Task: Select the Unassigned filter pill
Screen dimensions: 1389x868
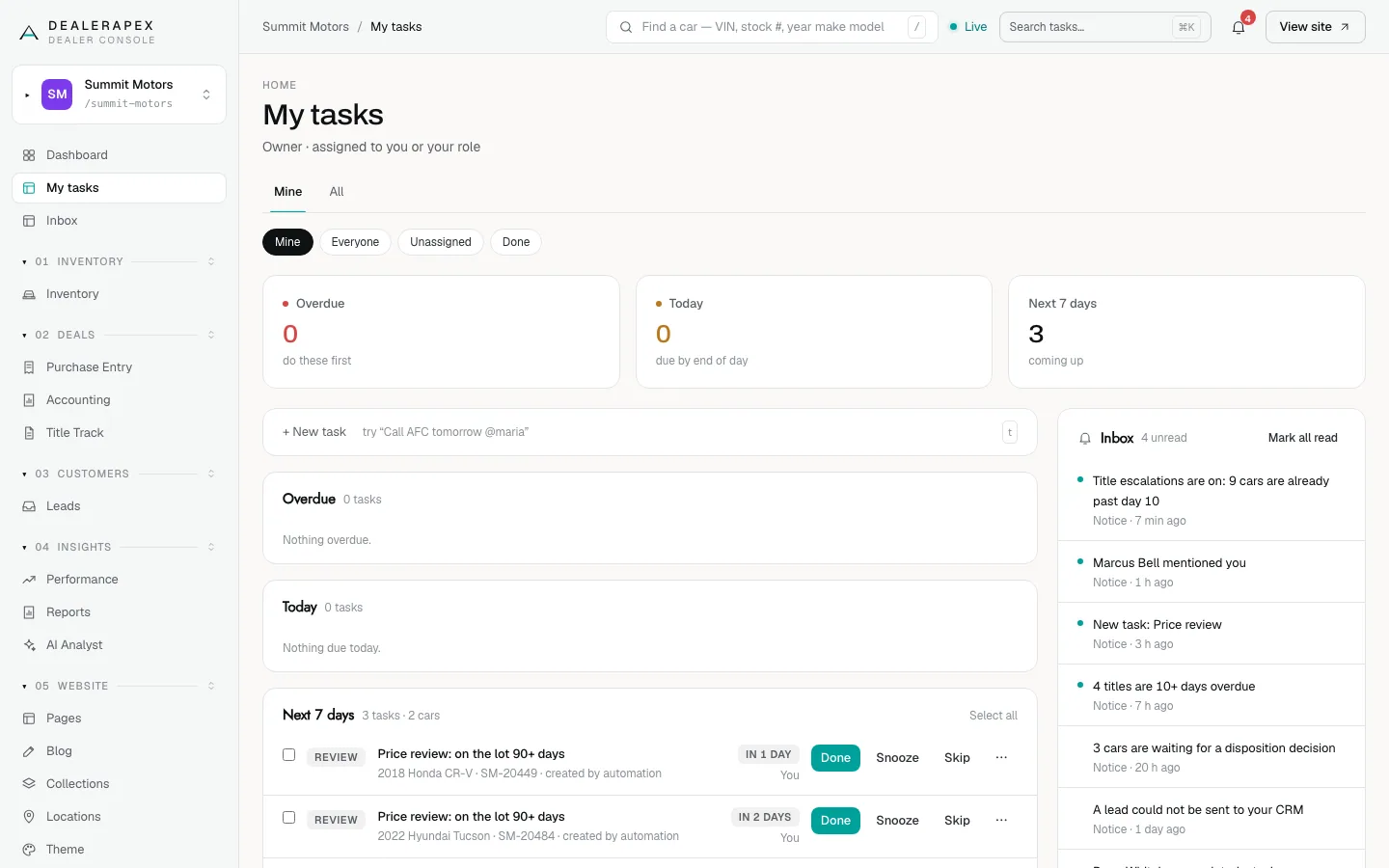Action: [x=441, y=242]
